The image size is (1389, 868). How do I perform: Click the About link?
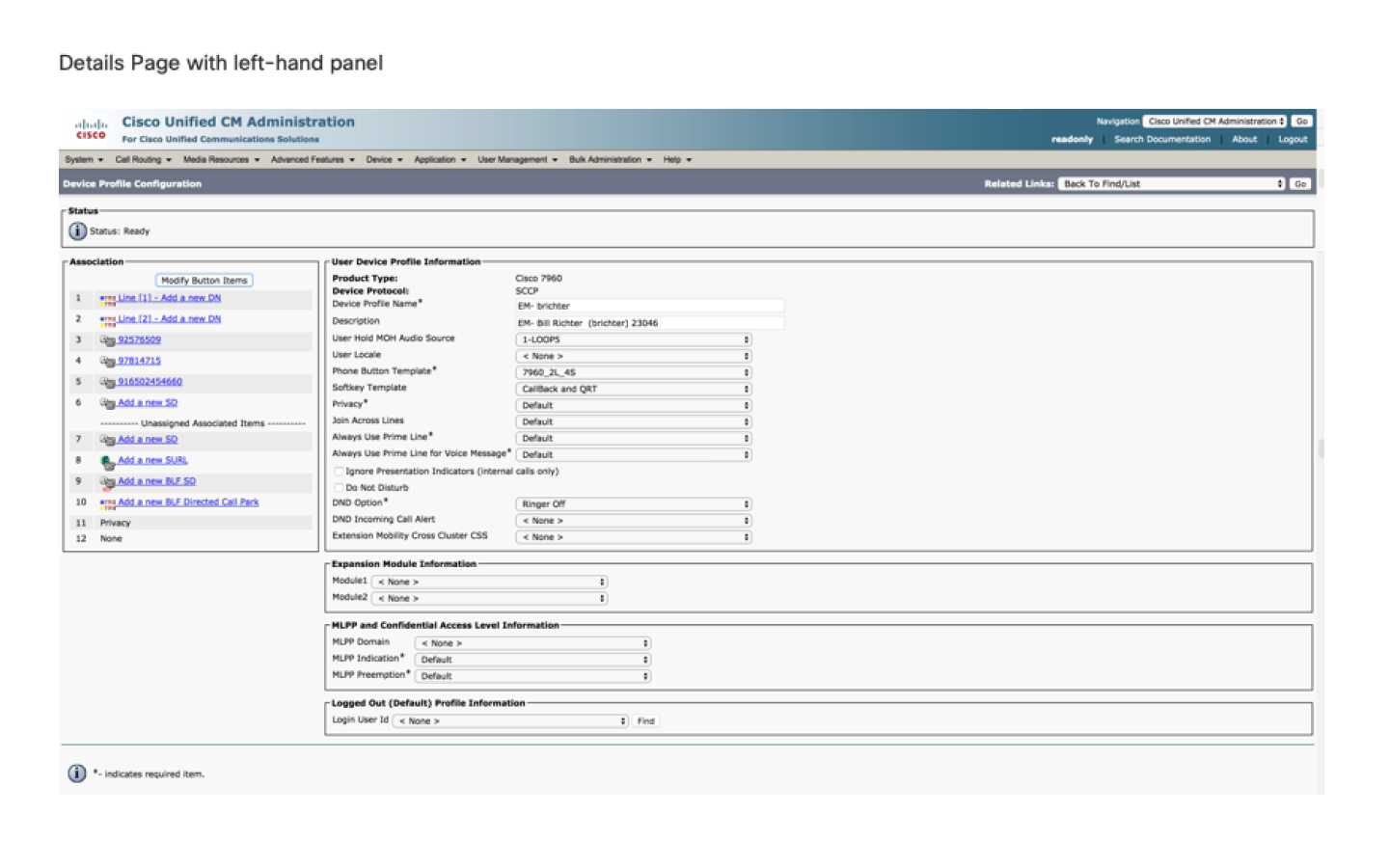pyautogui.click(x=1244, y=139)
